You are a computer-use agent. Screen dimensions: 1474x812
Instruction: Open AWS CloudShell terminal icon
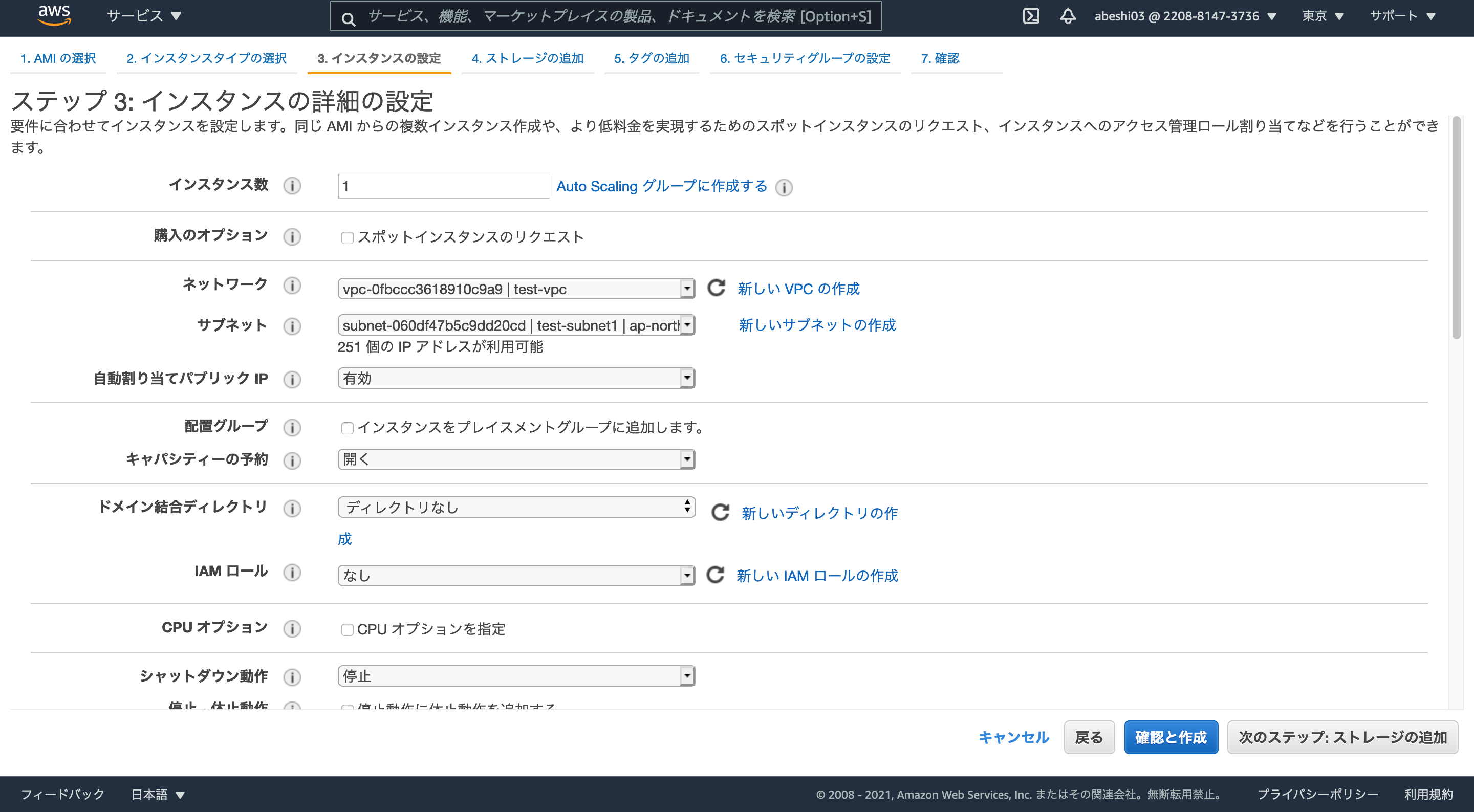point(1032,16)
